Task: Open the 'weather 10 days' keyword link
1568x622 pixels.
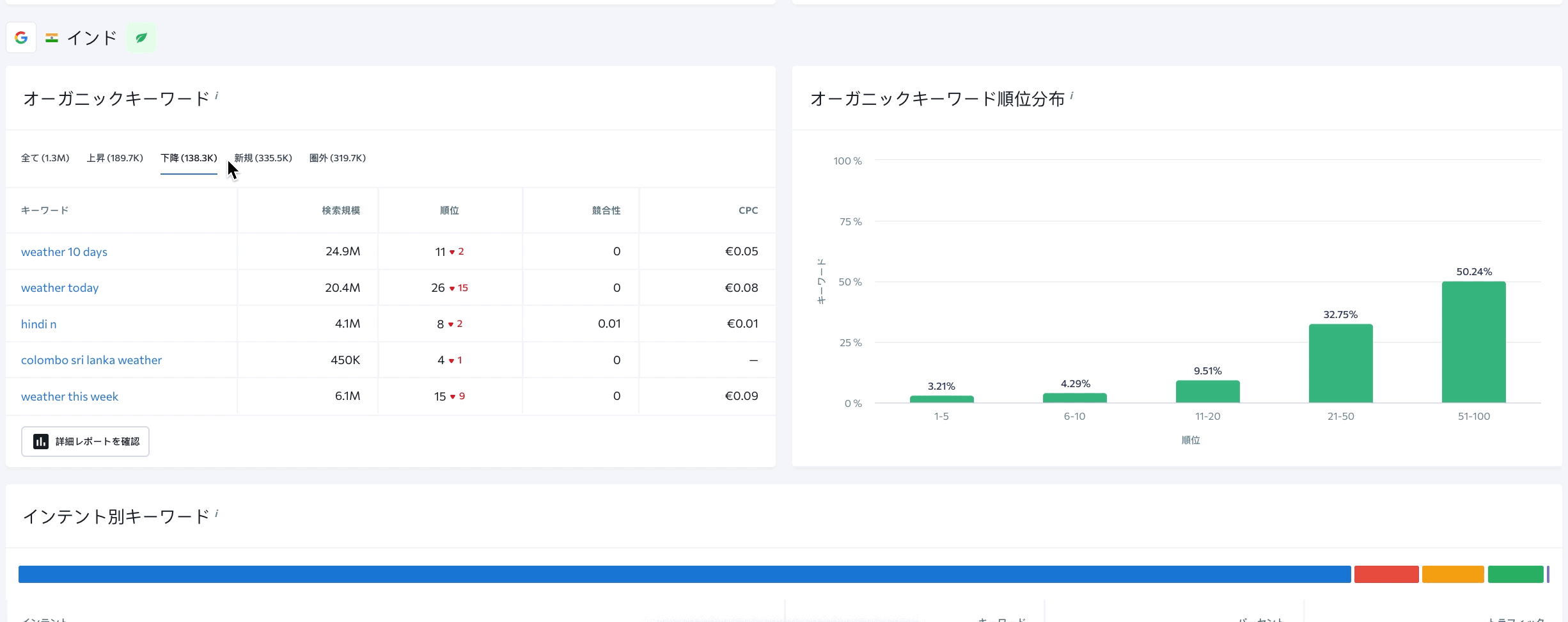Action: 64,251
